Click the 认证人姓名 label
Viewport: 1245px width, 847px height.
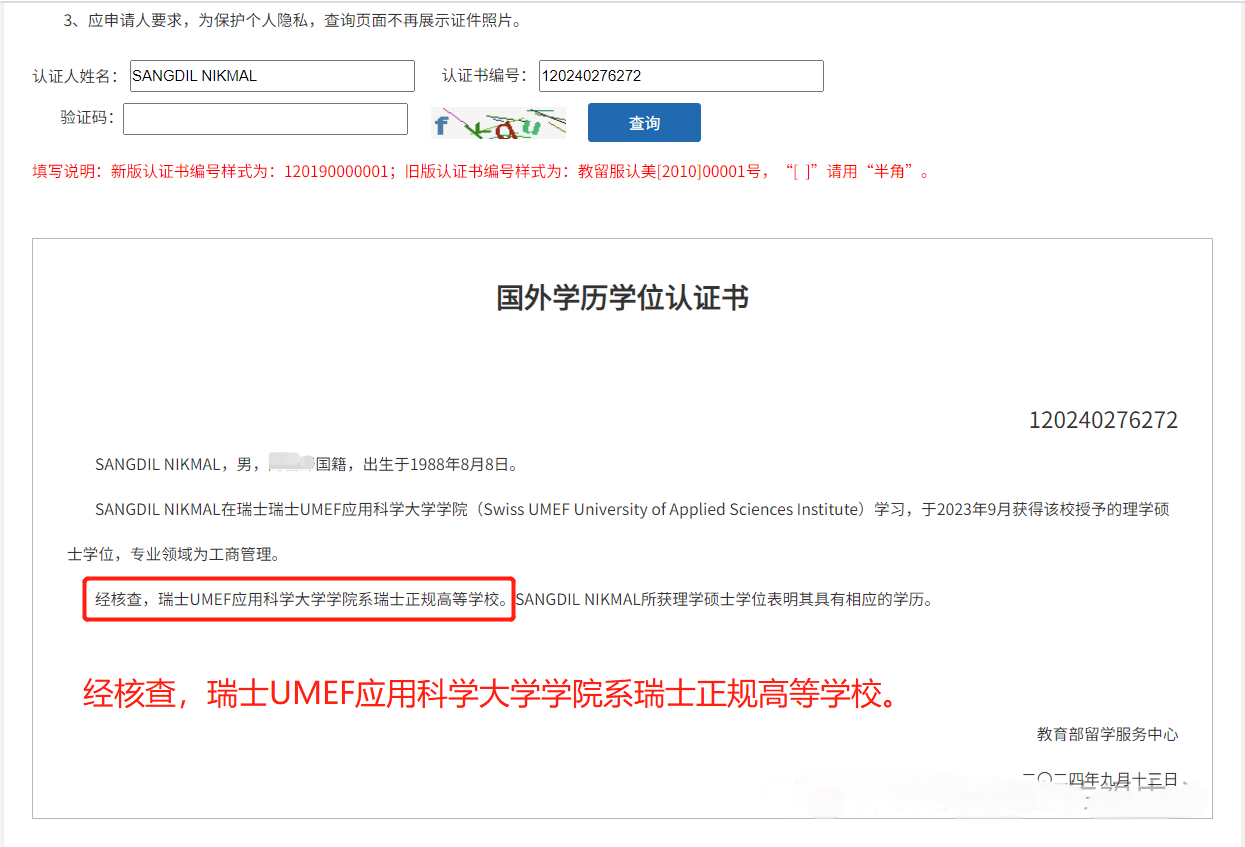(76, 76)
